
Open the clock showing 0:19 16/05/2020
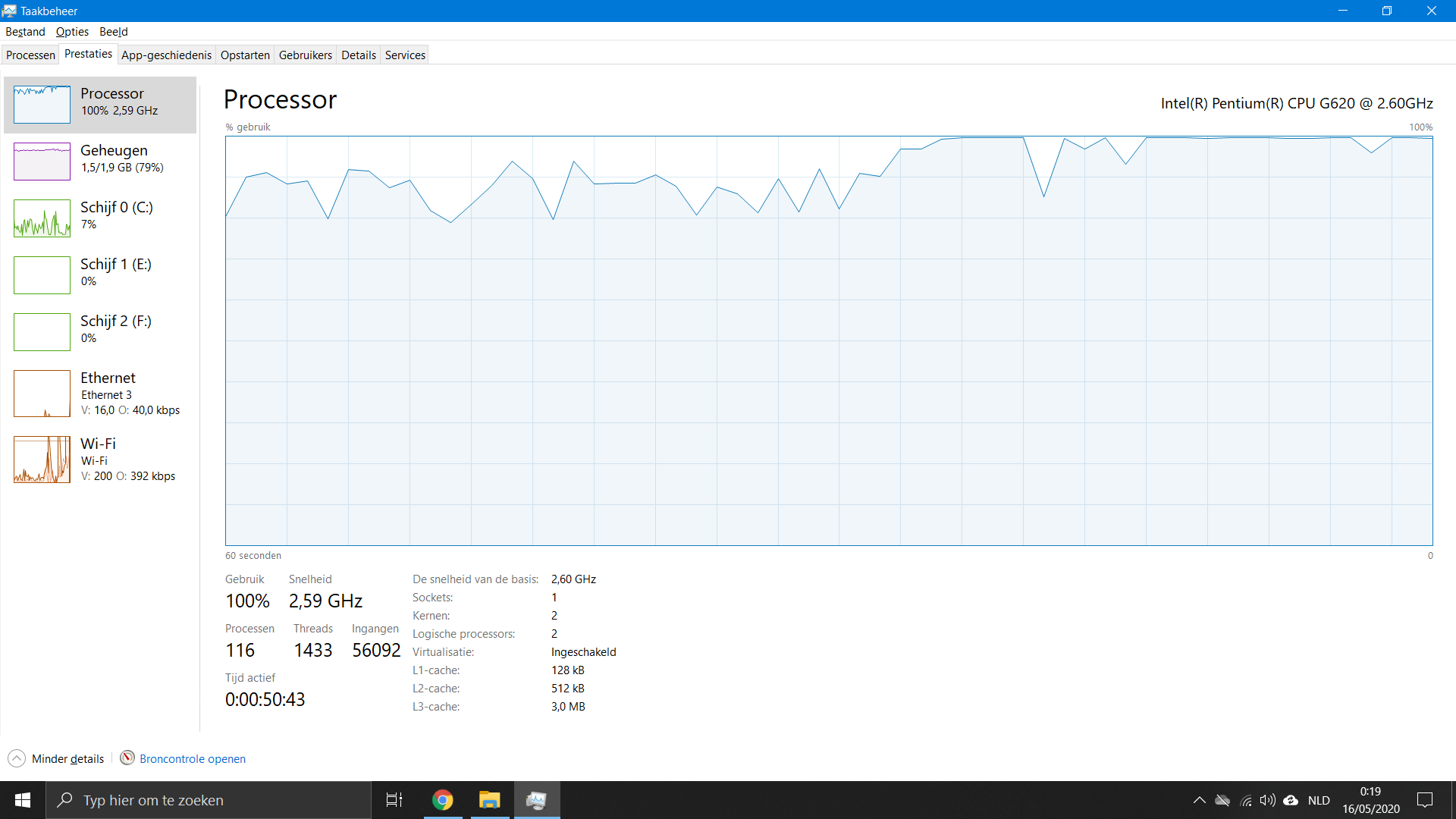tap(1371, 800)
